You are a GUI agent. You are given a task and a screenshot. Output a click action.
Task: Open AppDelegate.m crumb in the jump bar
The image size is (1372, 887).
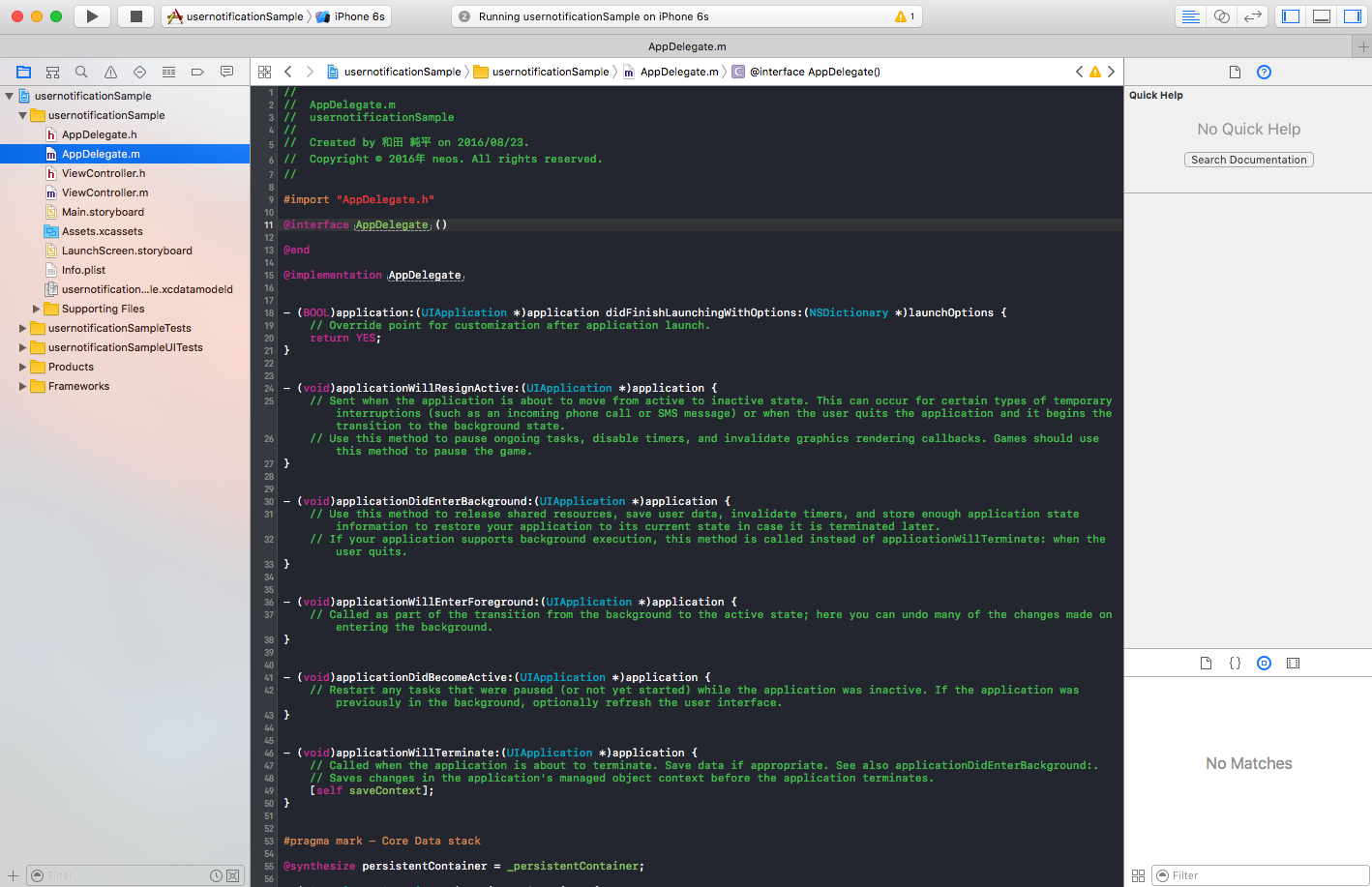coord(671,72)
